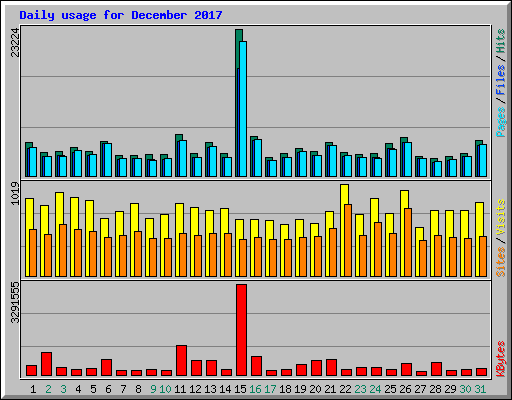Screen dimensions: 512x400
Task: Click day 4 on the x-axis
Action: [78, 389]
